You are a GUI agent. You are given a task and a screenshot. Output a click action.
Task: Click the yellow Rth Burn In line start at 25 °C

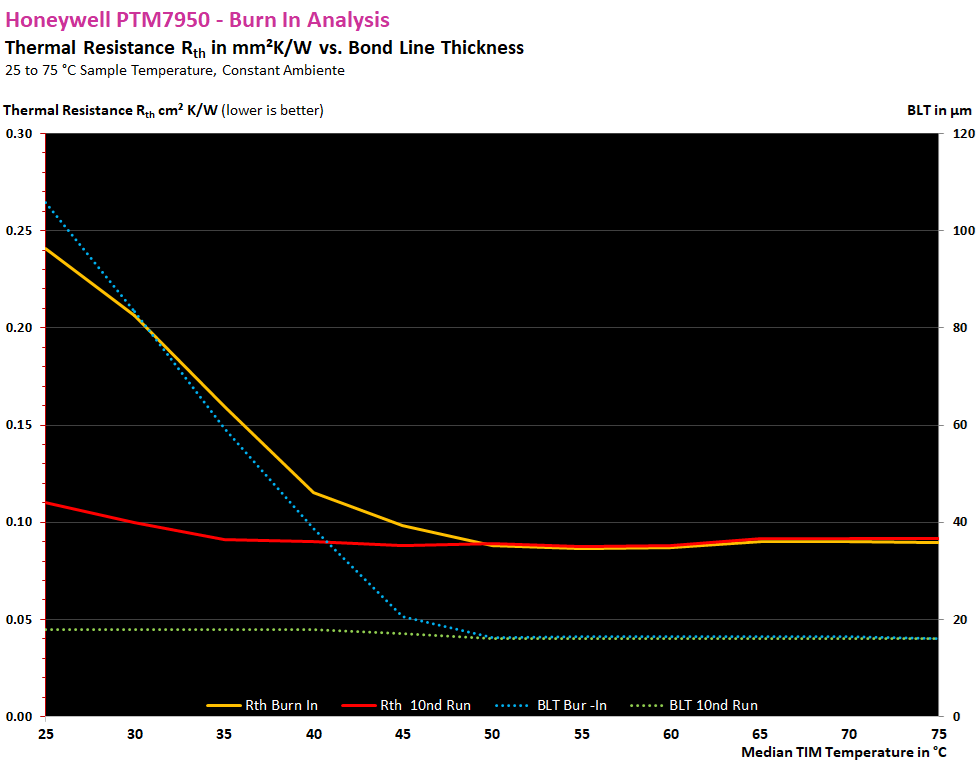[x=46, y=249]
